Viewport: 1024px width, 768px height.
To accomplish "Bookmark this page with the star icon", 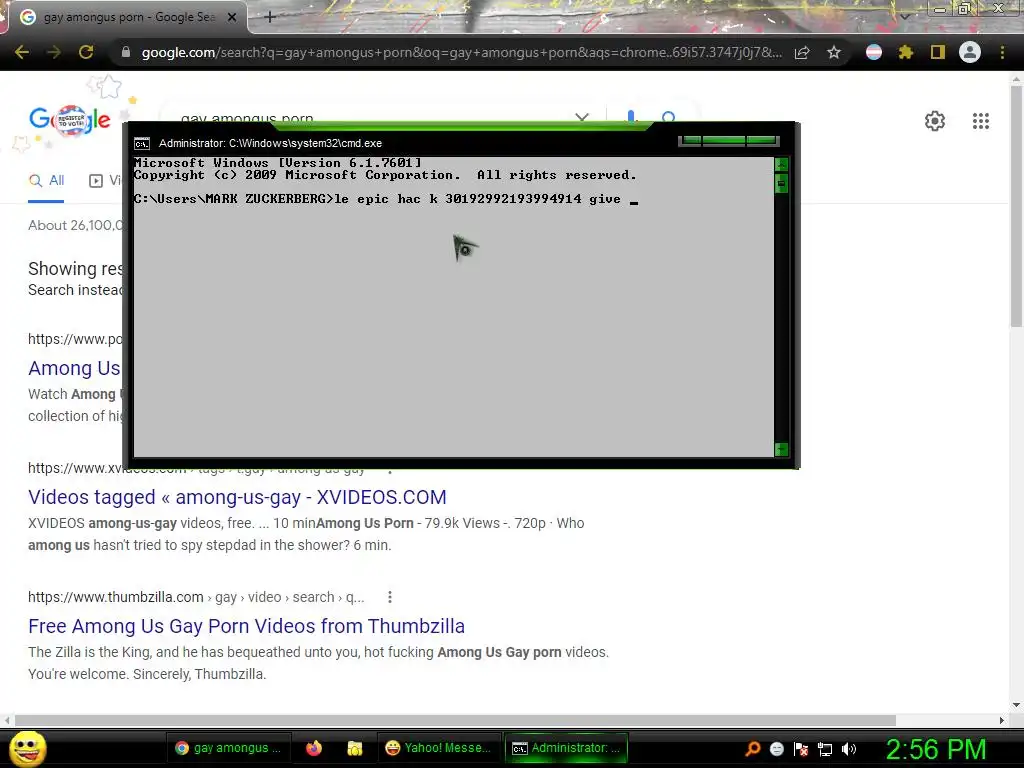I will [834, 52].
